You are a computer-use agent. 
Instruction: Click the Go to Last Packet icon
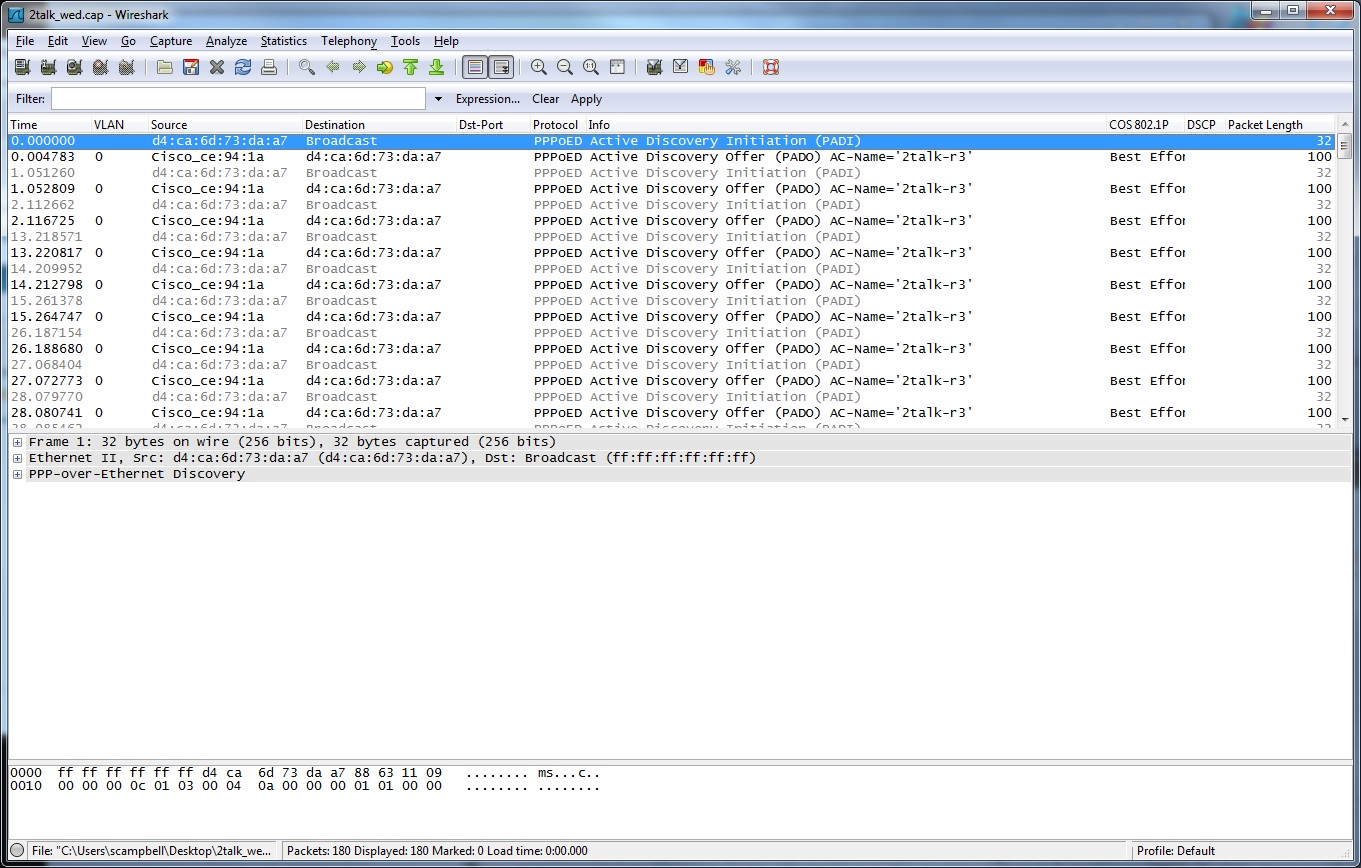coord(436,67)
